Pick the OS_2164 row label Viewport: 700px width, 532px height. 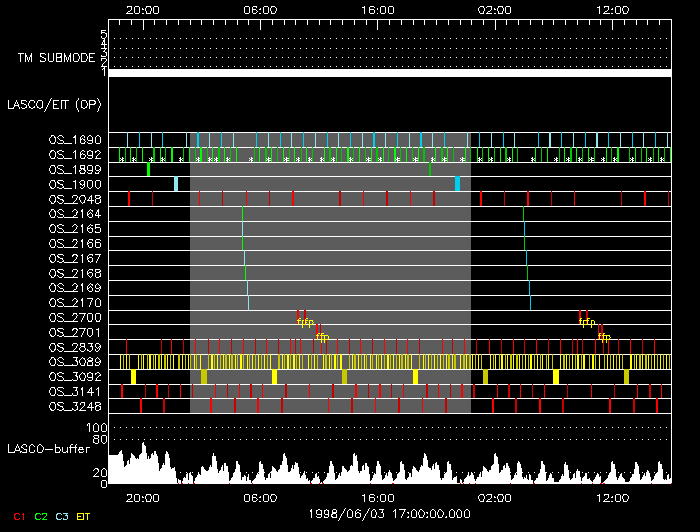[75, 214]
